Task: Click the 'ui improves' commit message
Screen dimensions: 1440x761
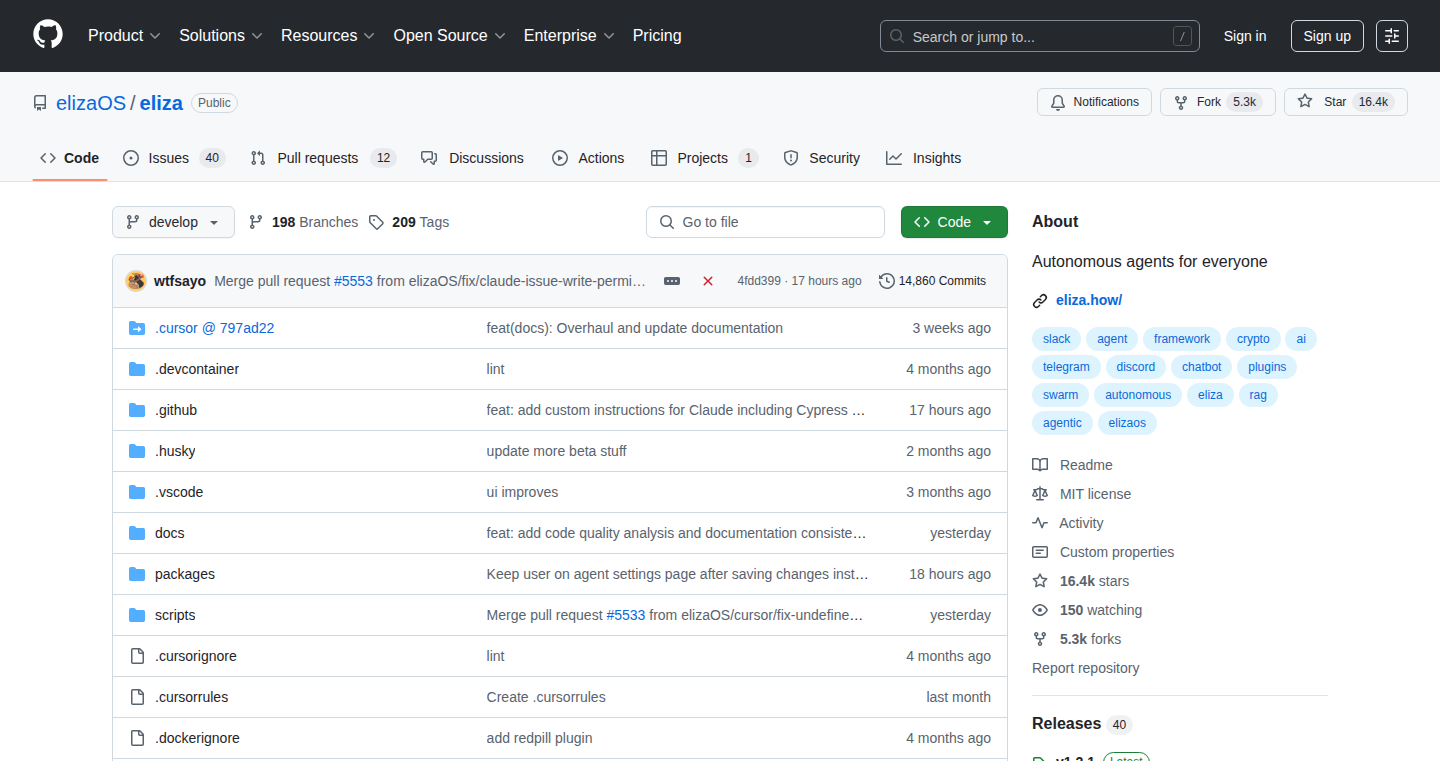Action: 522,492
